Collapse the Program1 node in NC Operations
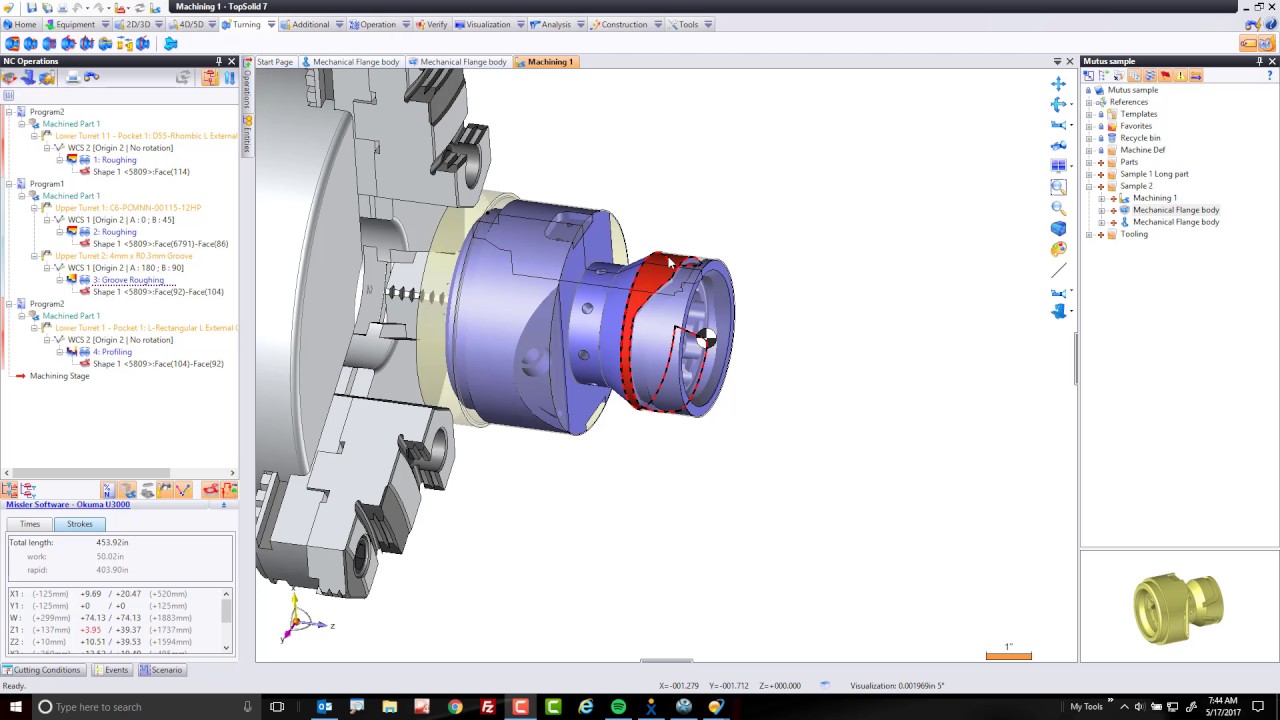Image resolution: width=1280 pixels, height=720 pixels. point(9,184)
